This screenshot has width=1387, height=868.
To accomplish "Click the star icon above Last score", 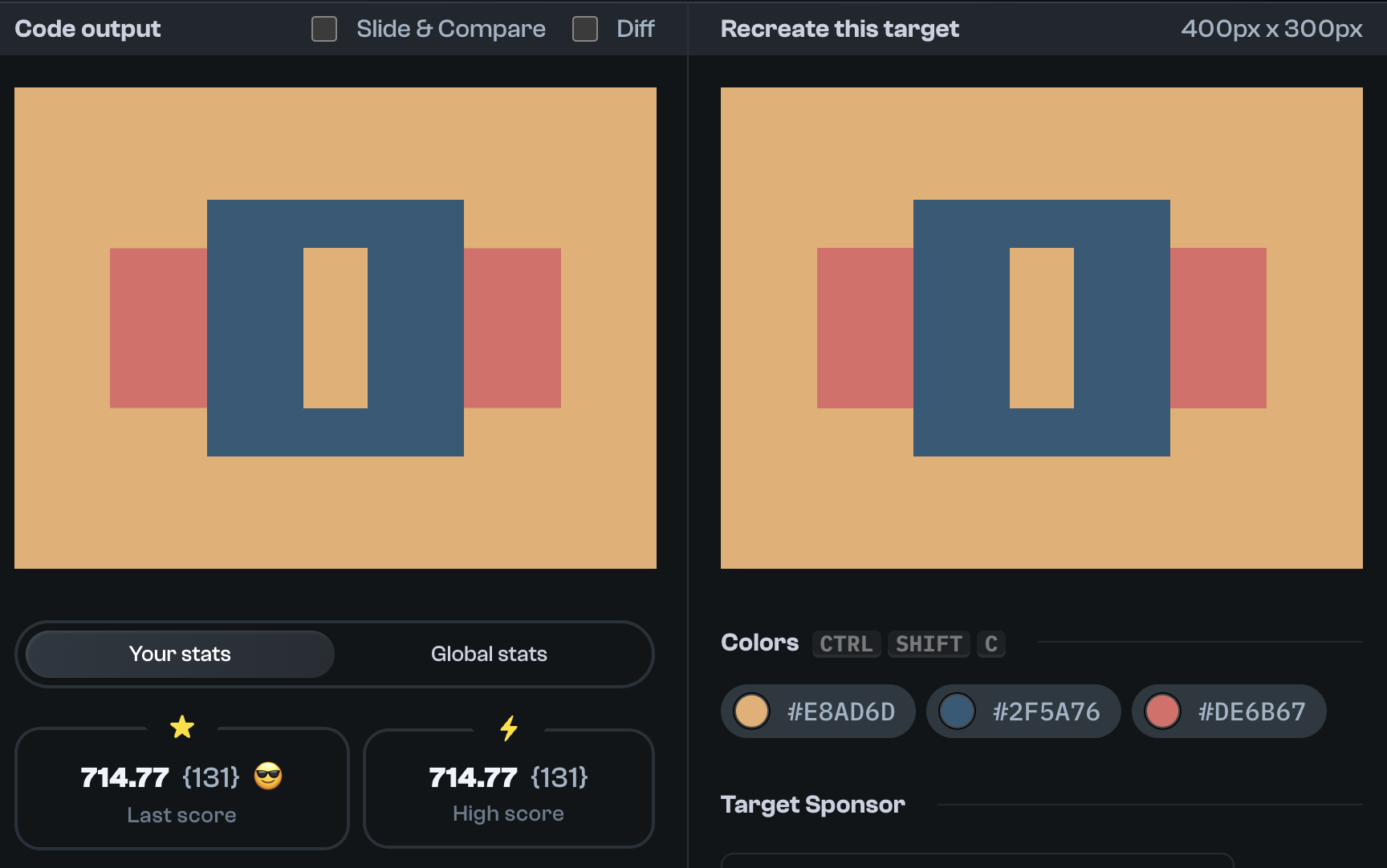I will (182, 727).
